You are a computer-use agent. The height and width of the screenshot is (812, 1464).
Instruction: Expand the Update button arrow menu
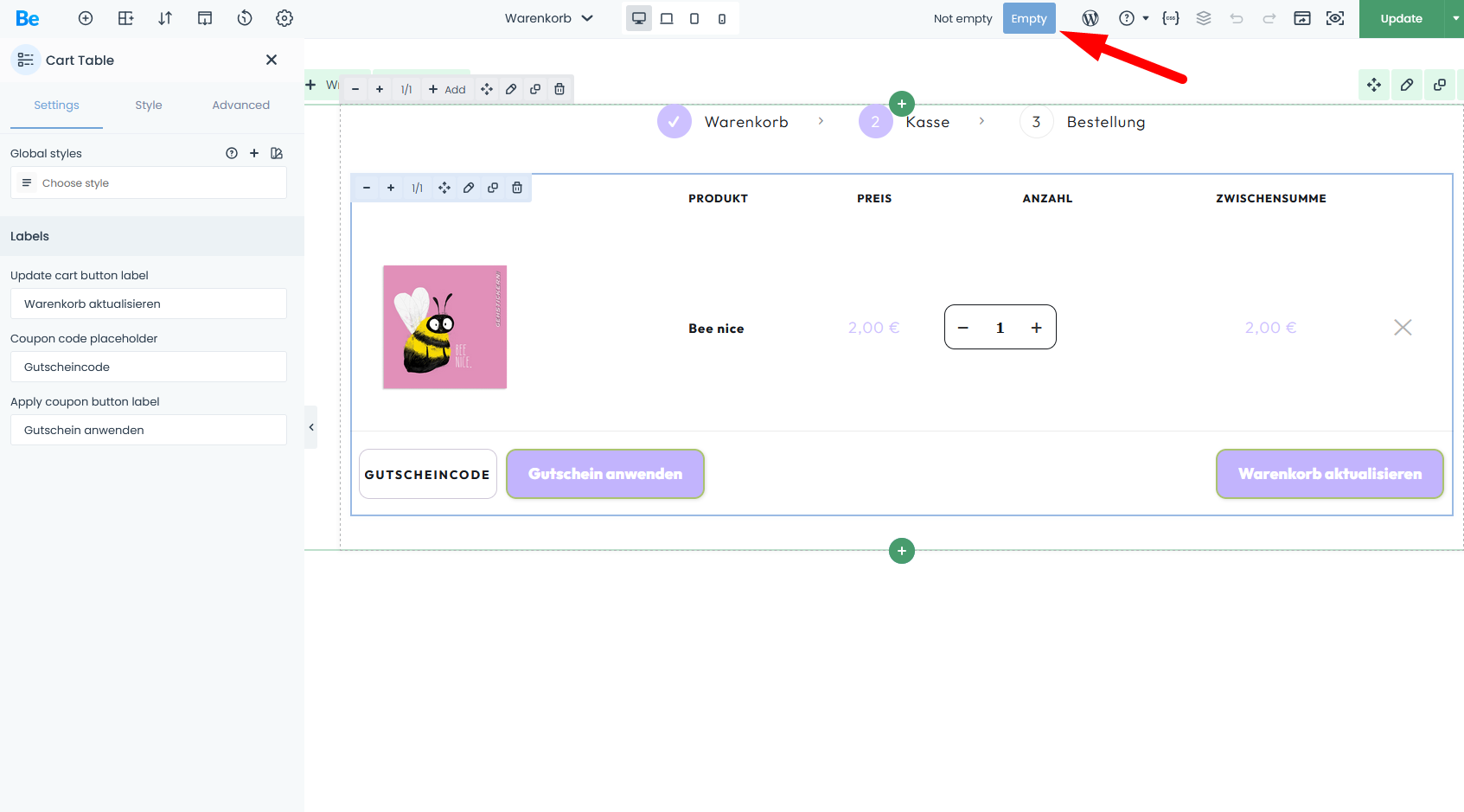coord(1454,18)
